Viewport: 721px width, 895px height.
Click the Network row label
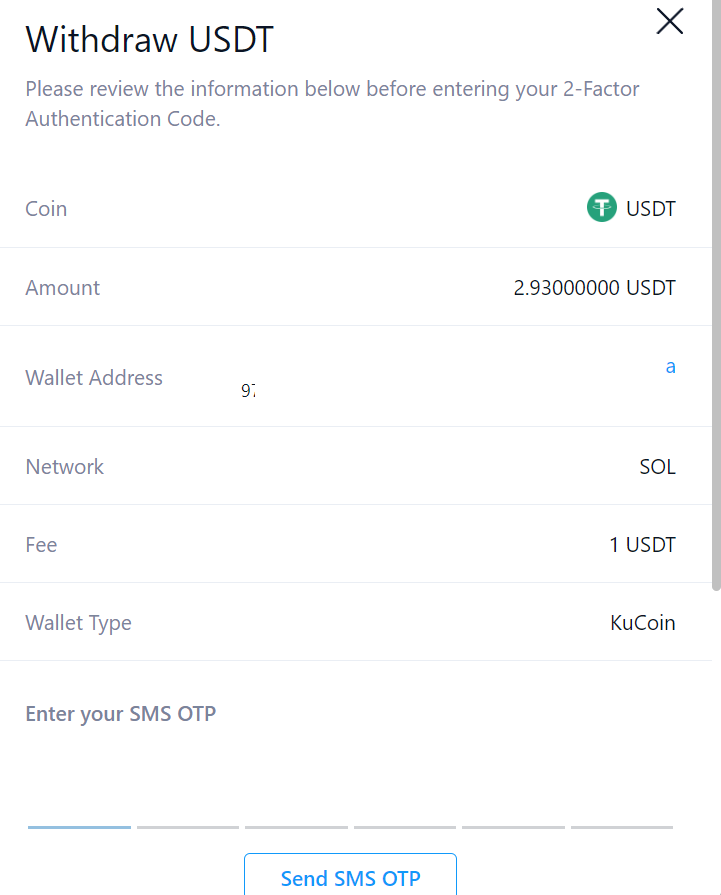tap(64, 467)
